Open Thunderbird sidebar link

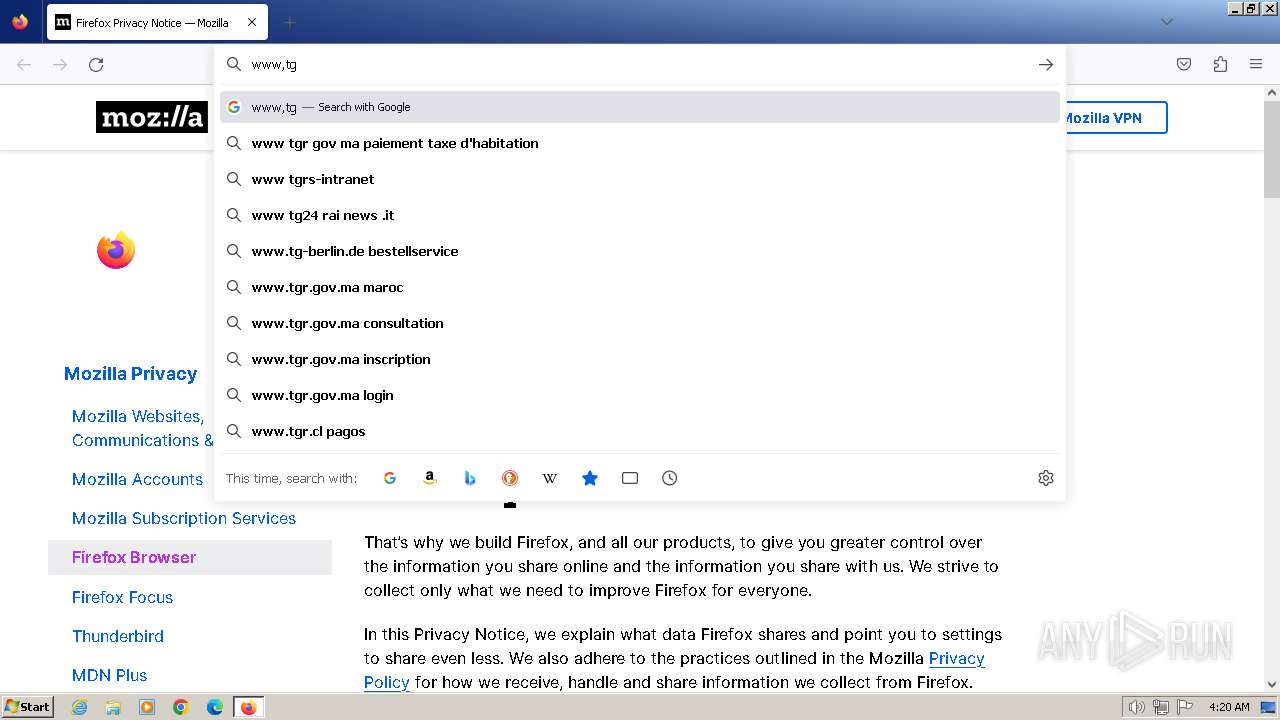pyautogui.click(x=118, y=636)
